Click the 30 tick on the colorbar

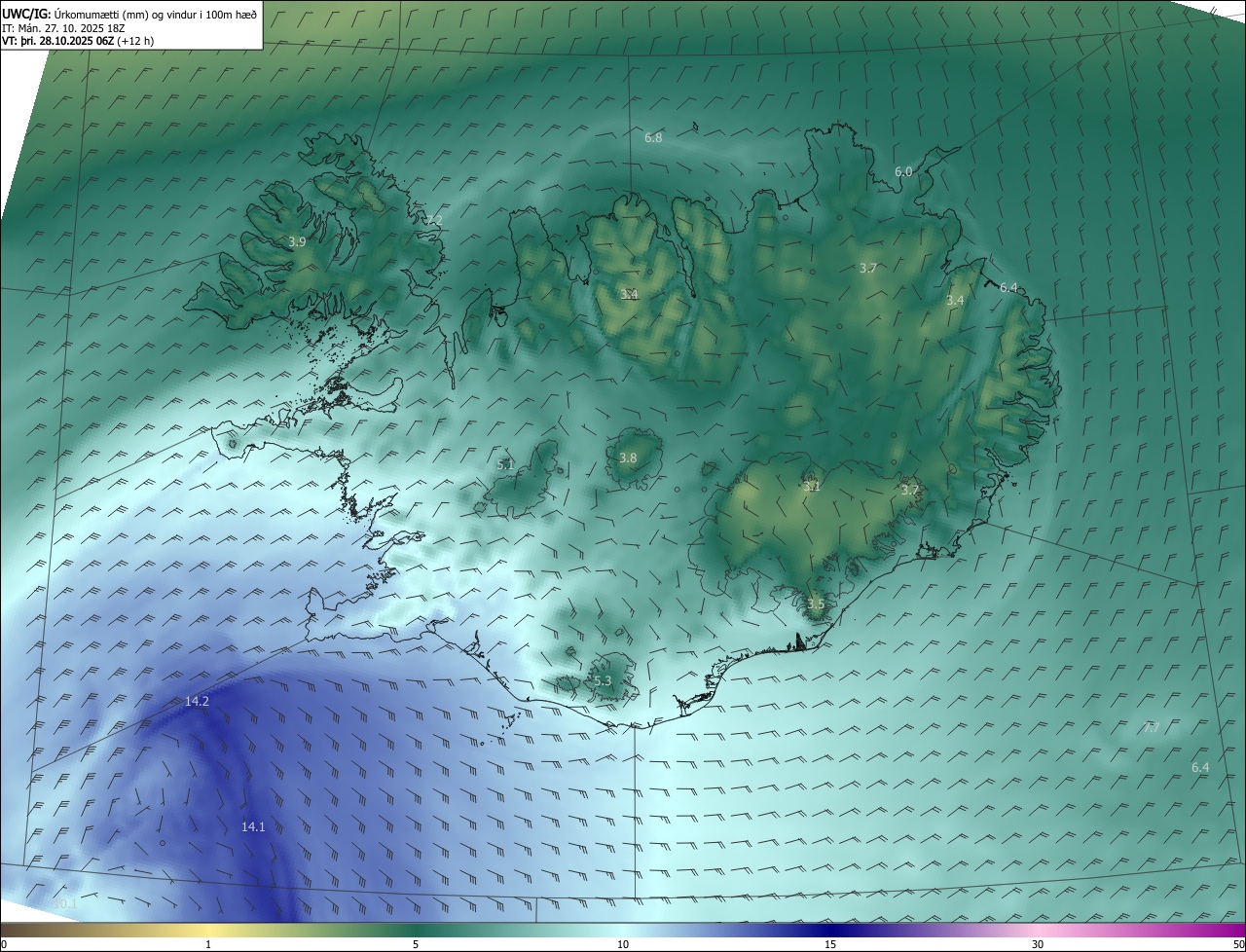(1038, 944)
